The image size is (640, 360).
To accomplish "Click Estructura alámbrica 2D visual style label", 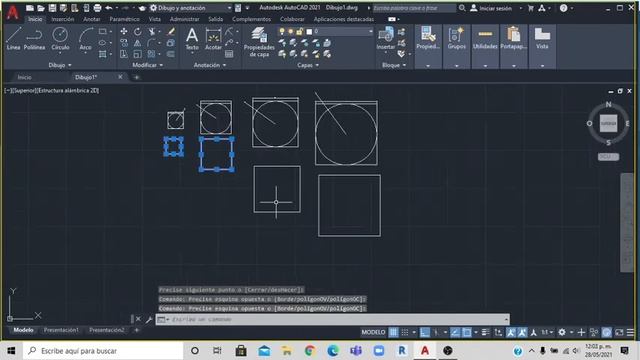I will 68,91.
